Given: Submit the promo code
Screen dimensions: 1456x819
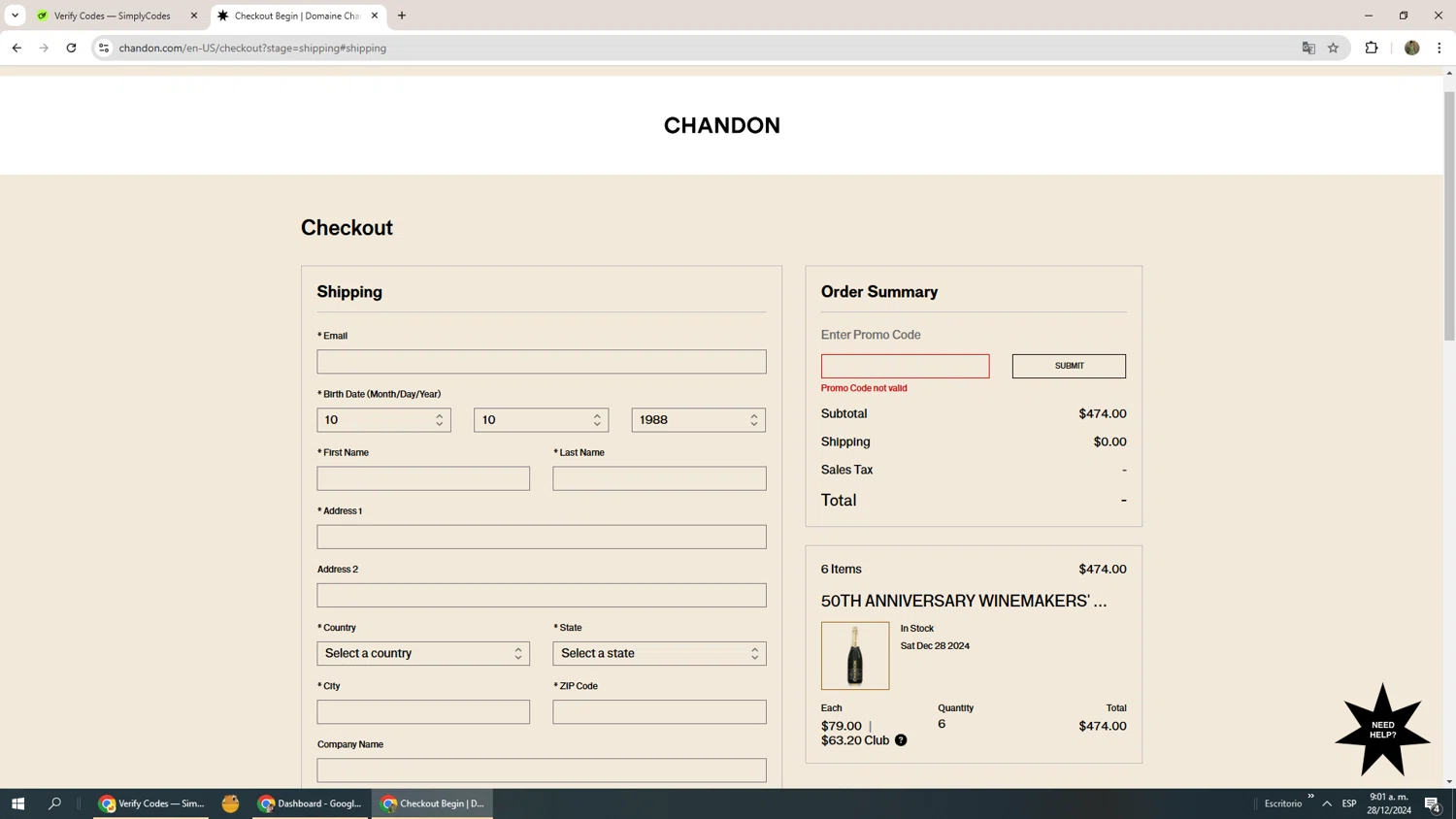Looking at the screenshot, I should (1069, 366).
